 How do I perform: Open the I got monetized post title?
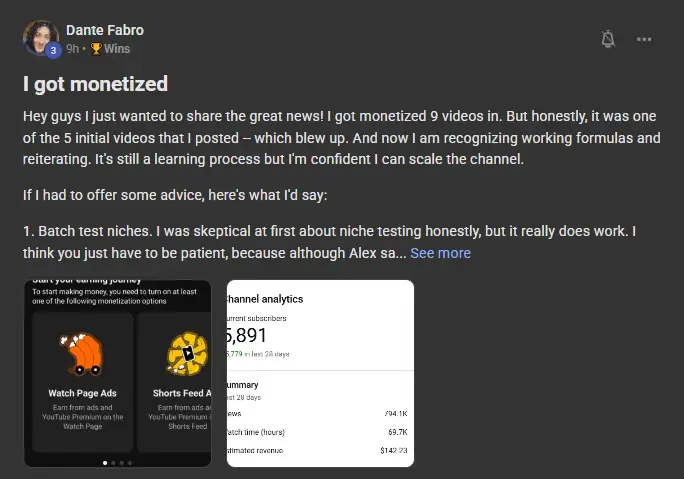tap(95, 84)
